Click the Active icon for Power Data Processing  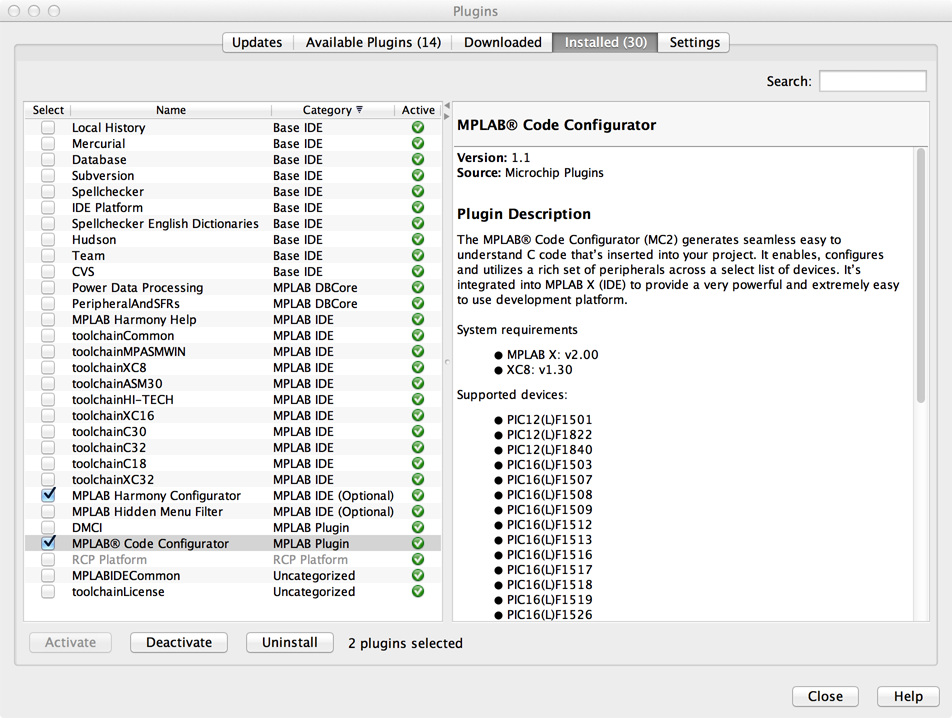pos(418,288)
